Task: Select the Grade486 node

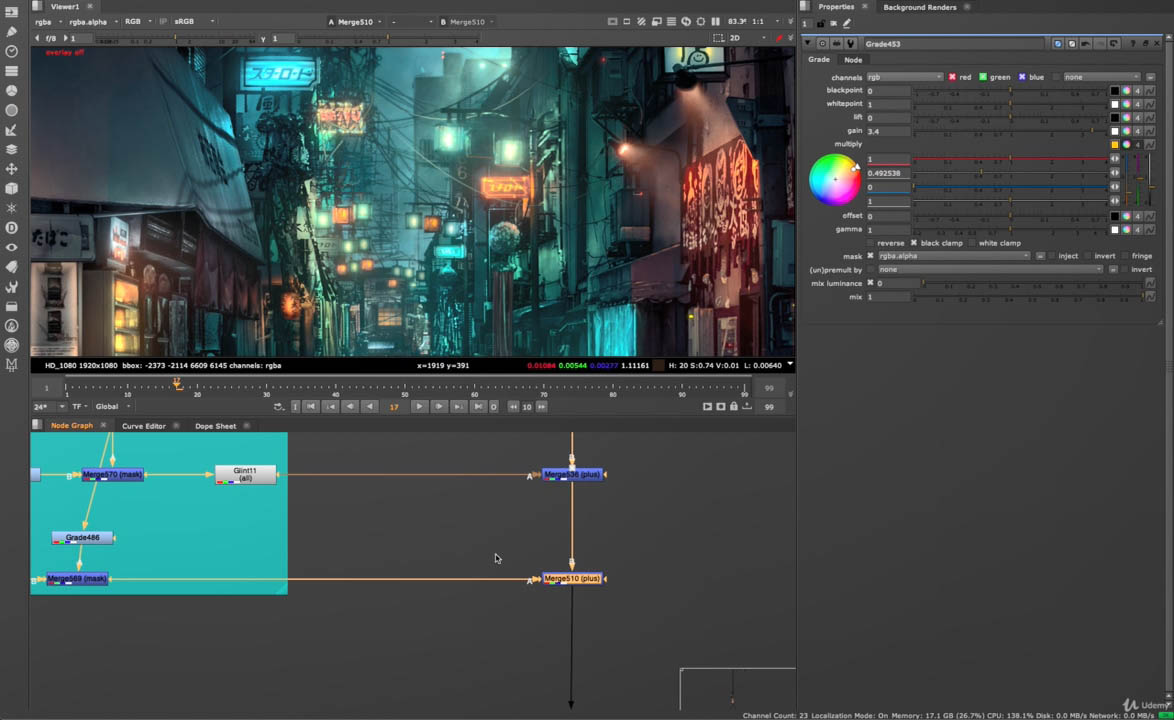Action: pyautogui.click(x=82, y=537)
